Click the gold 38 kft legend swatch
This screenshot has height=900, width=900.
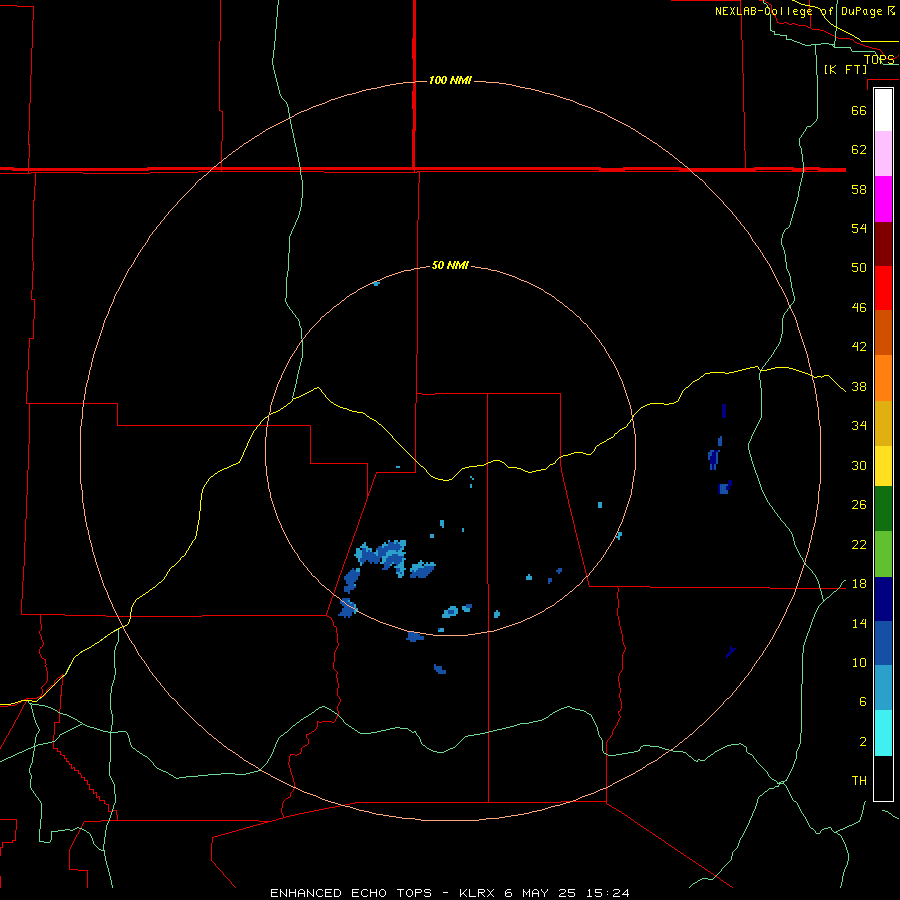coord(883,422)
